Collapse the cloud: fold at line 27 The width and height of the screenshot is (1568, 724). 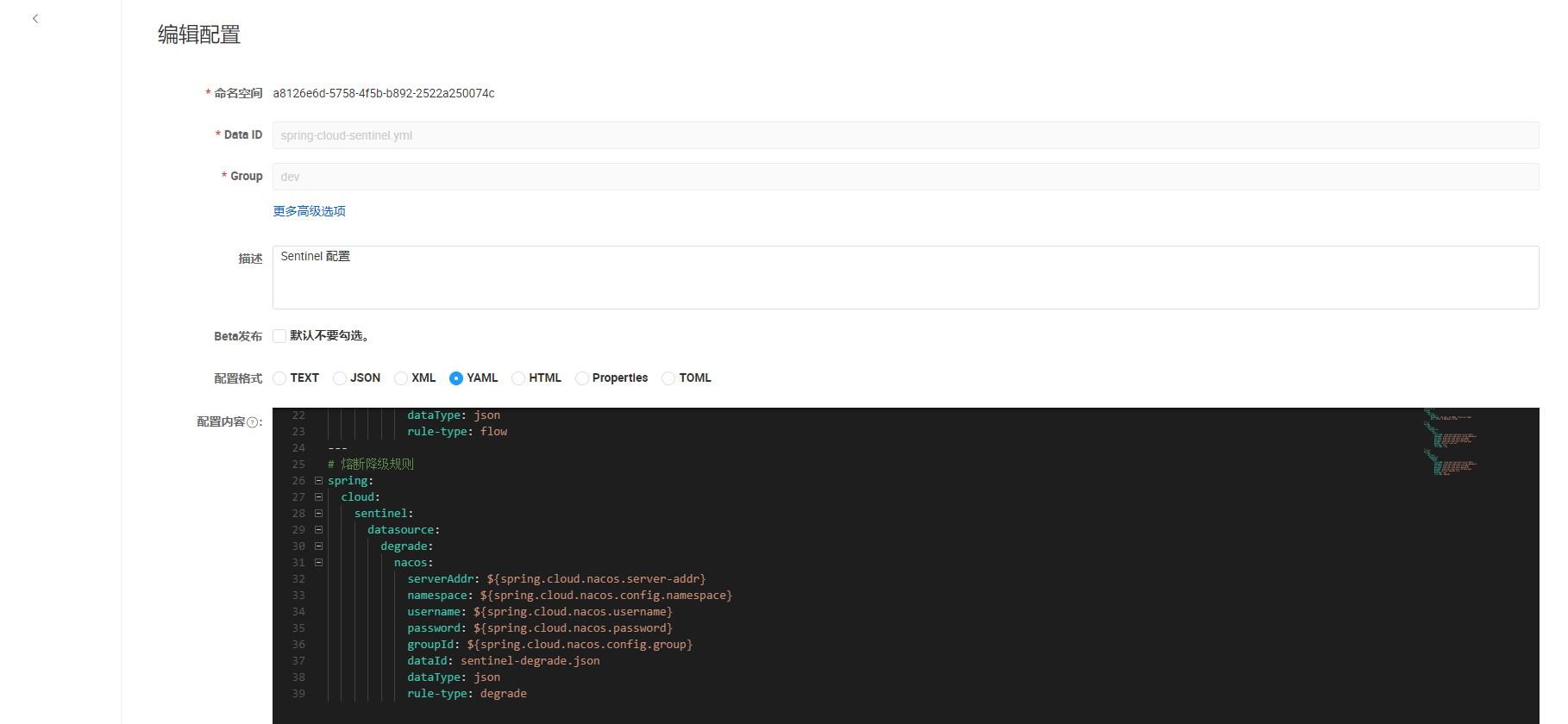click(318, 497)
